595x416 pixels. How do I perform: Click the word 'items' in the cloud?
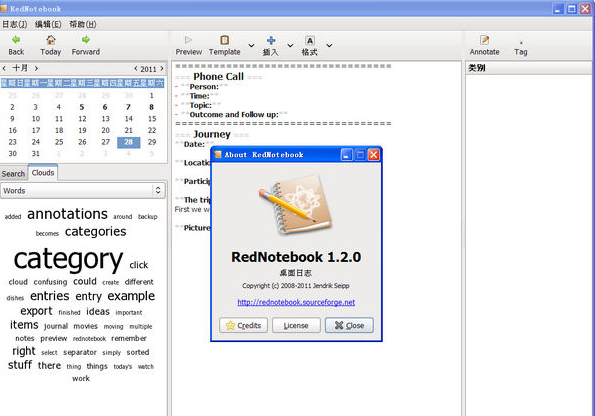(x=24, y=325)
